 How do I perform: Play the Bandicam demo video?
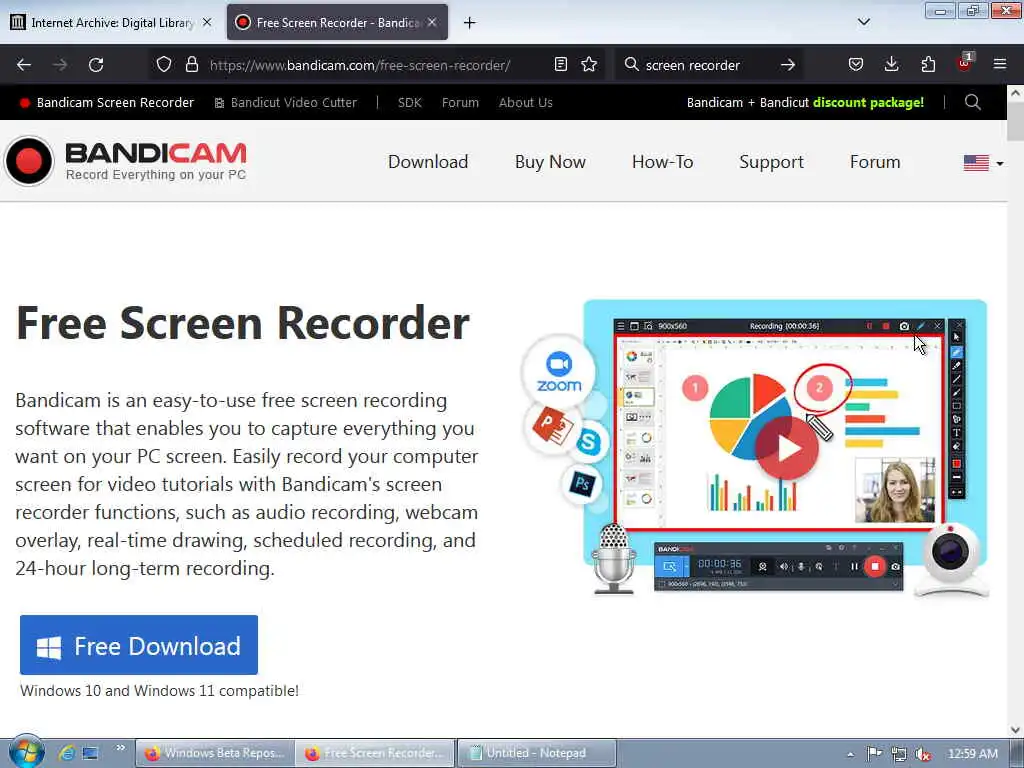787,449
